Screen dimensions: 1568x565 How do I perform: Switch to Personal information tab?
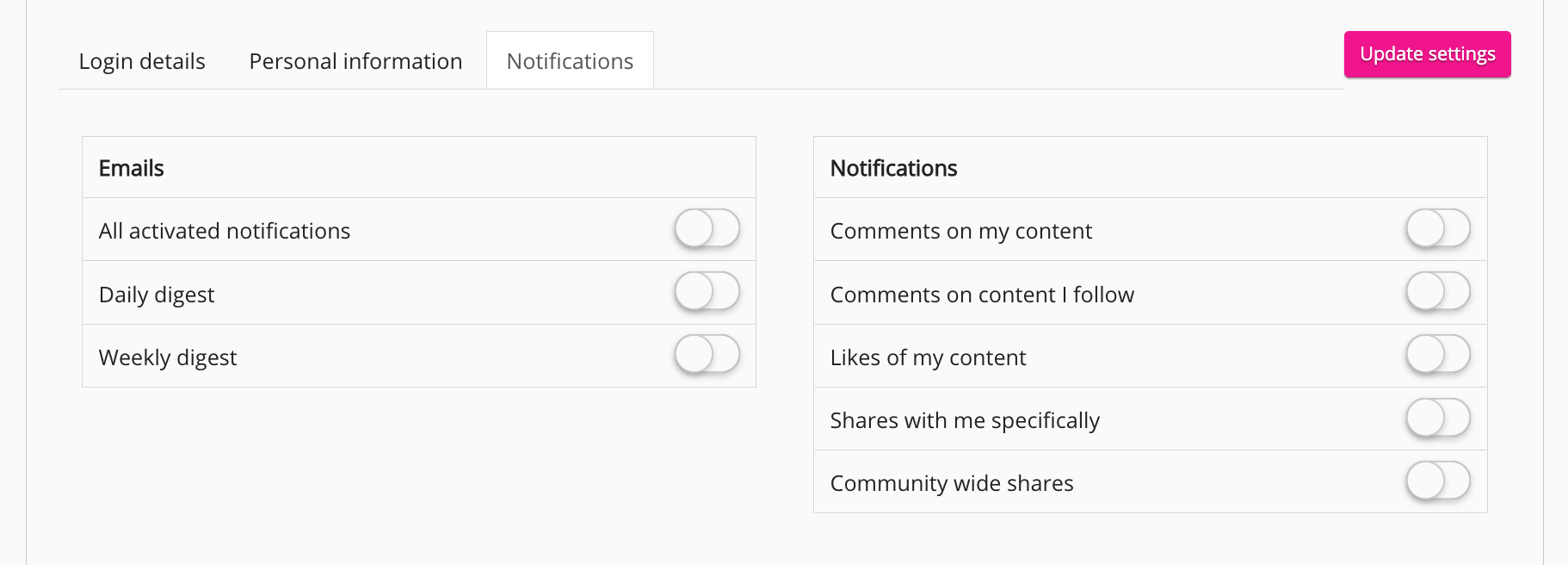pos(355,61)
